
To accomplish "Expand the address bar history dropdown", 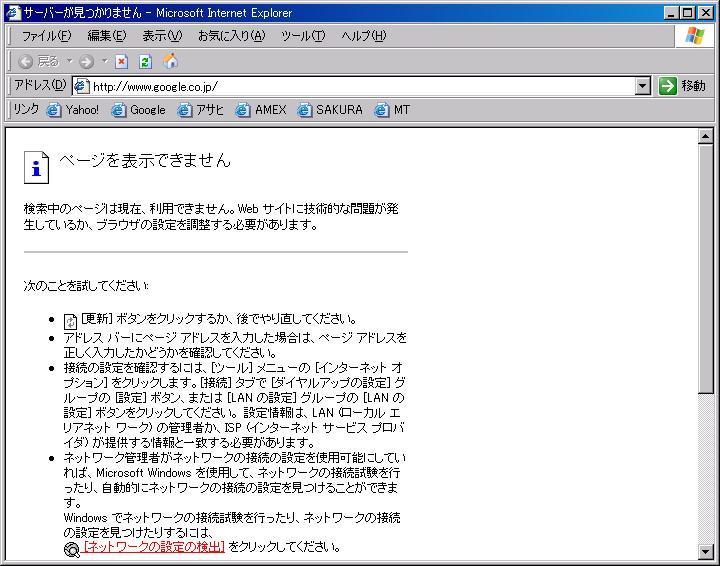I will tap(643, 86).
